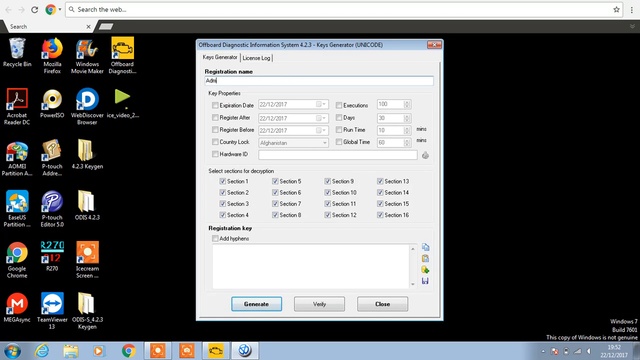
Task: Adjust the Run Time mins spinner
Action: pyautogui.click(x=407, y=131)
